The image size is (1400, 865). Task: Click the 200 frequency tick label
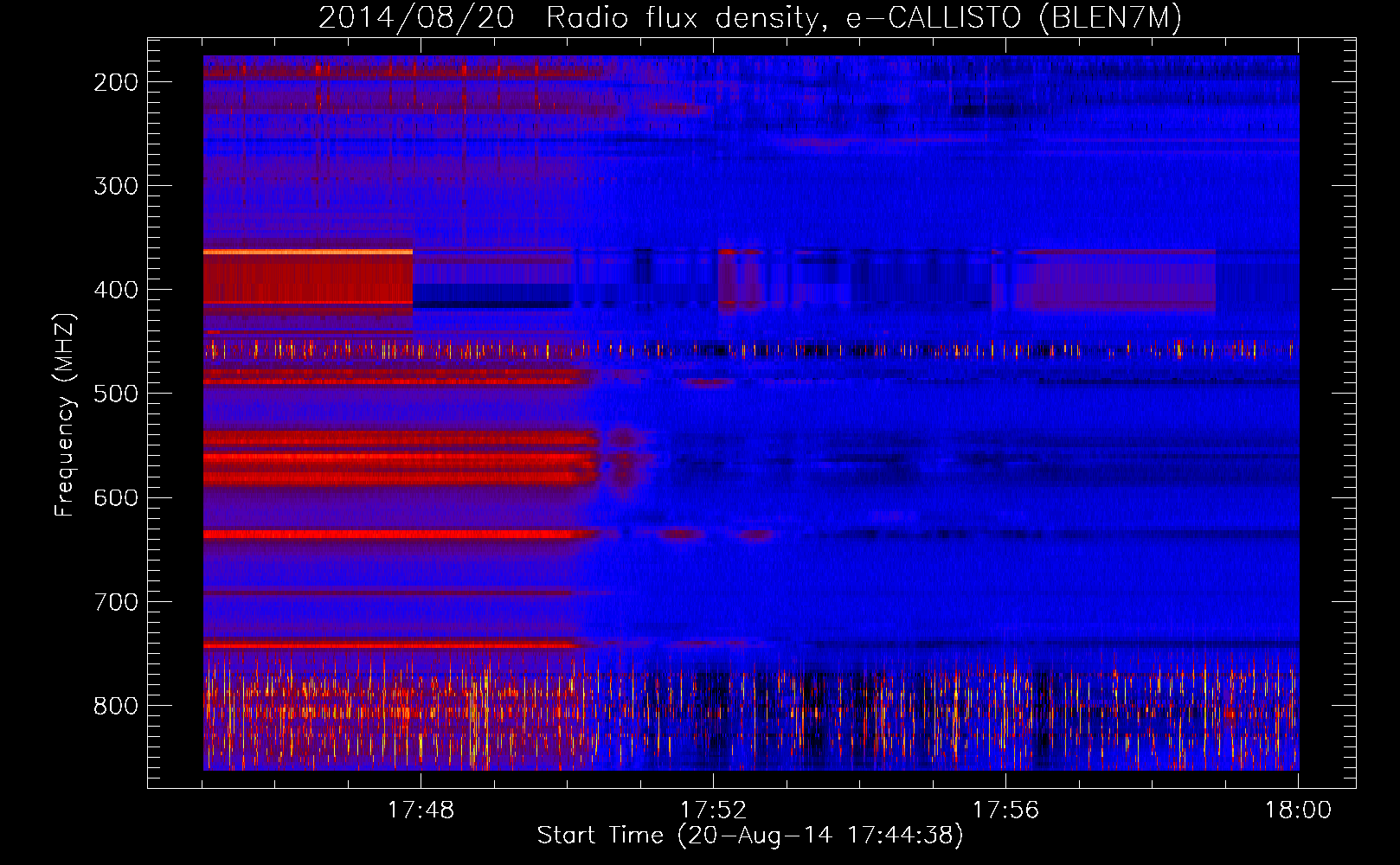116,82
